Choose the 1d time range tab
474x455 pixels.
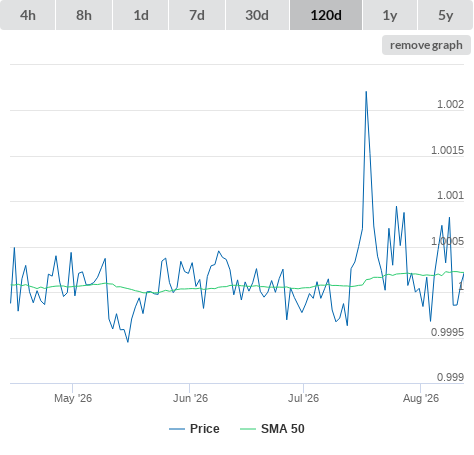141,15
